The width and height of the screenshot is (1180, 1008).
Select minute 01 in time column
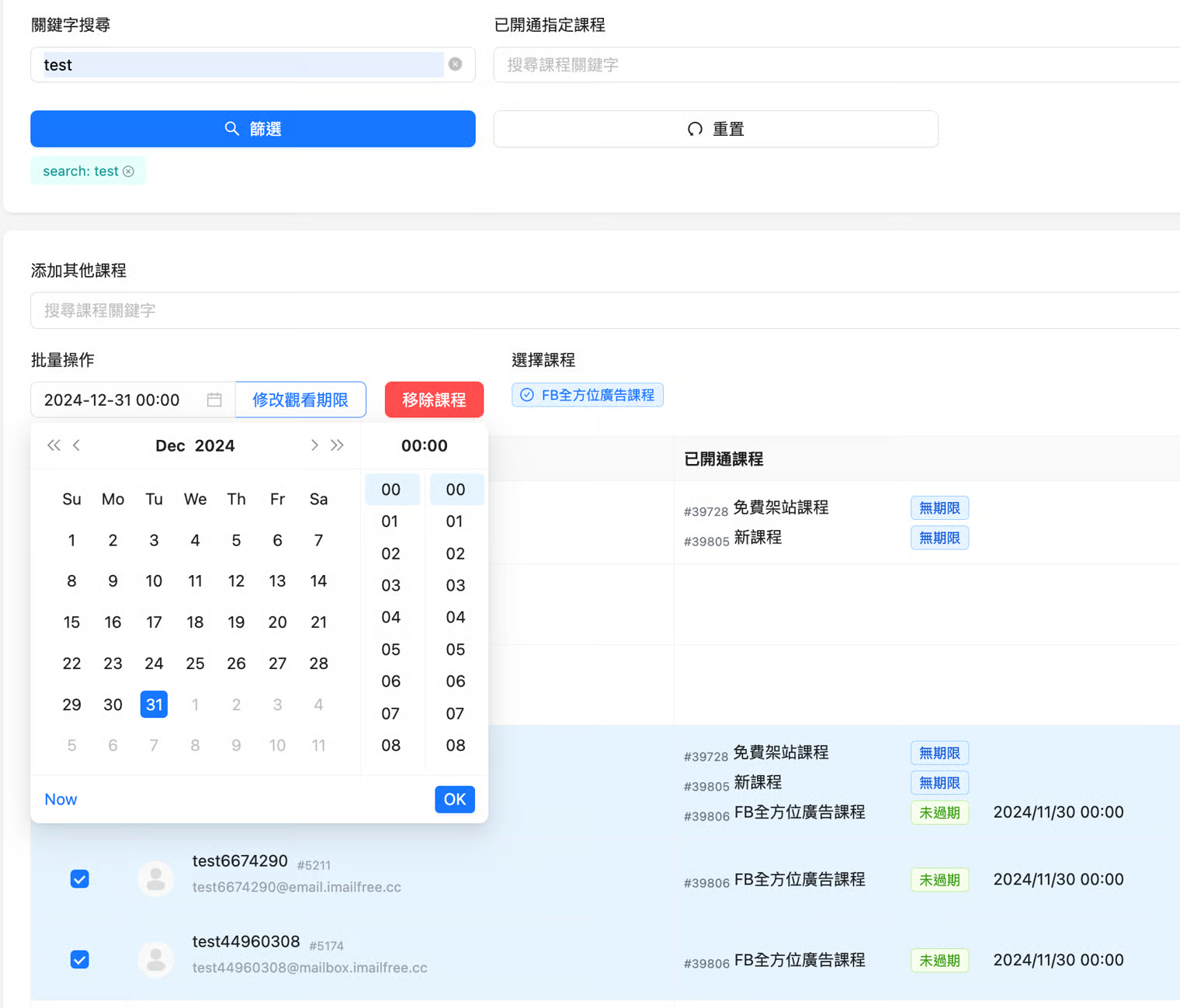456,521
